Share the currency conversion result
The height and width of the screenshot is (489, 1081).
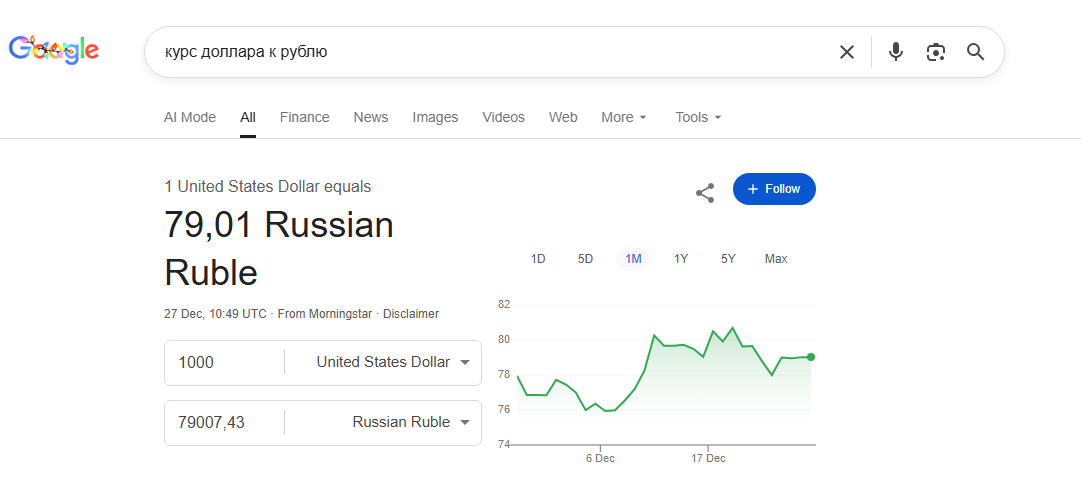[705, 193]
